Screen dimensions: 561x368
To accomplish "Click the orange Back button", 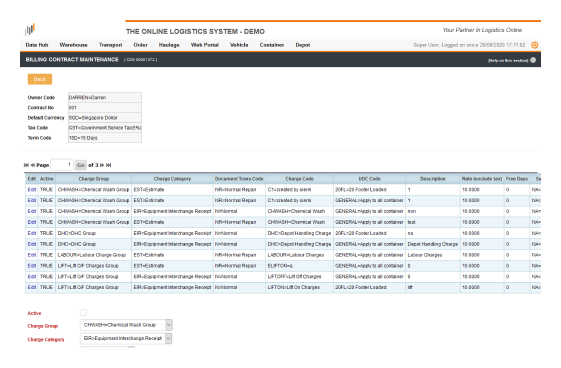I will 40,79.
